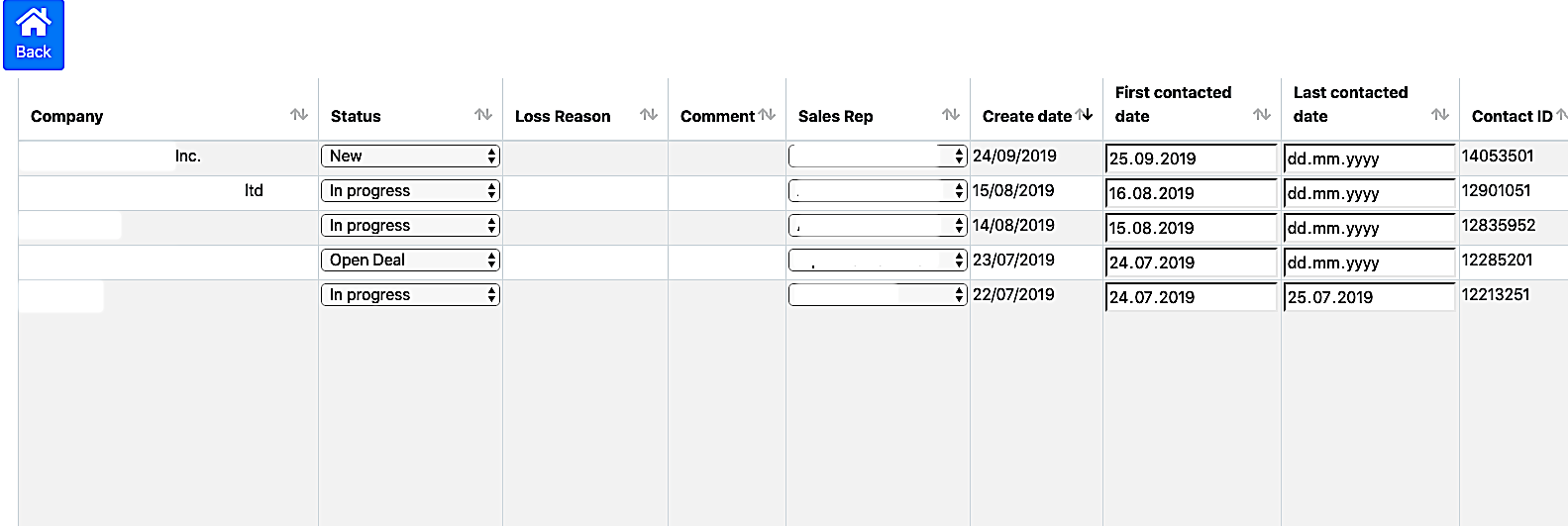Toggle Create date sort order icon
The height and width of the screenshot is (526, 1568).
(x=1085, y=115)
